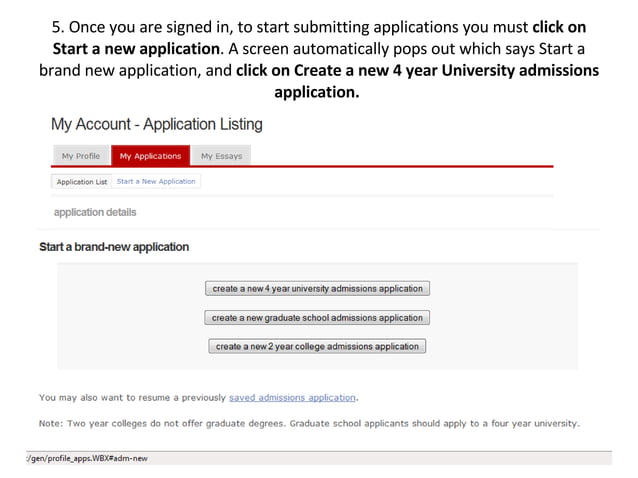Open the saved admissions application link

coord(292,397)
